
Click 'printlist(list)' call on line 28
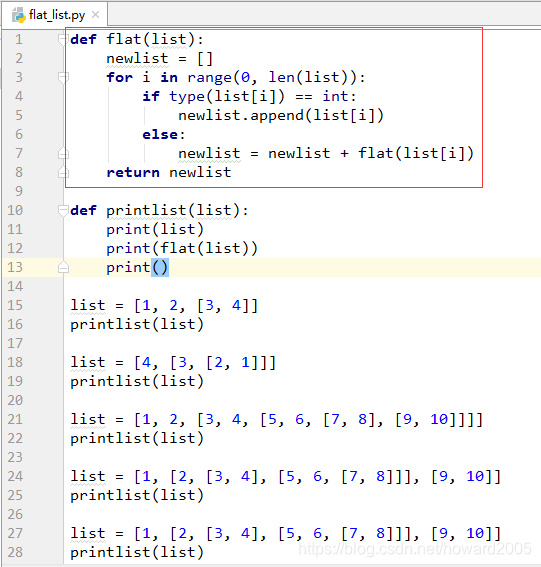click(137, 552)
